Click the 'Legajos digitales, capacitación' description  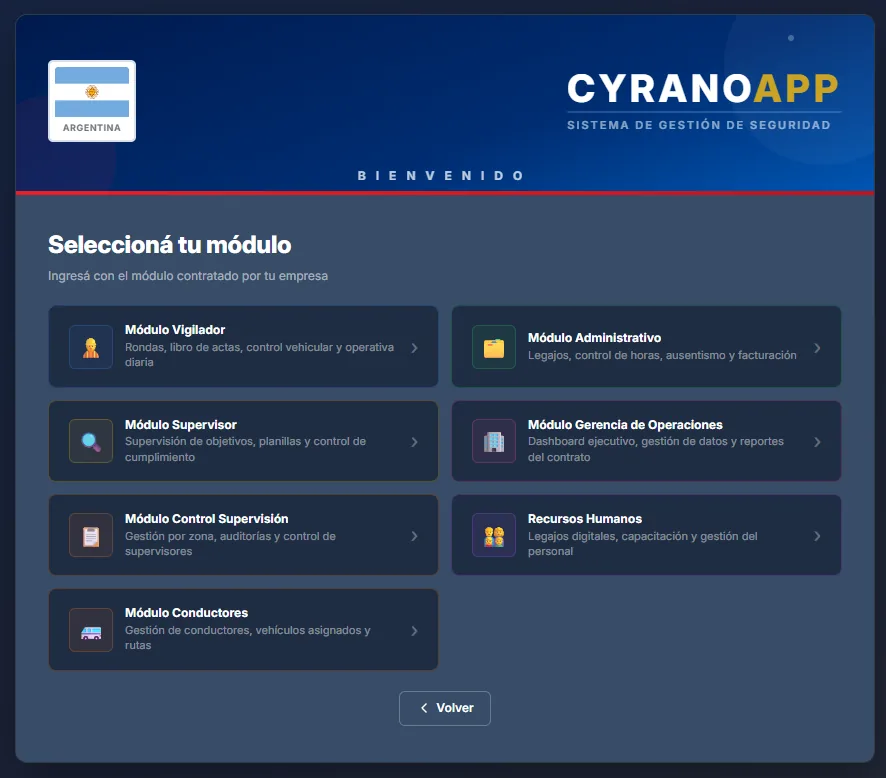coord(642,544)
